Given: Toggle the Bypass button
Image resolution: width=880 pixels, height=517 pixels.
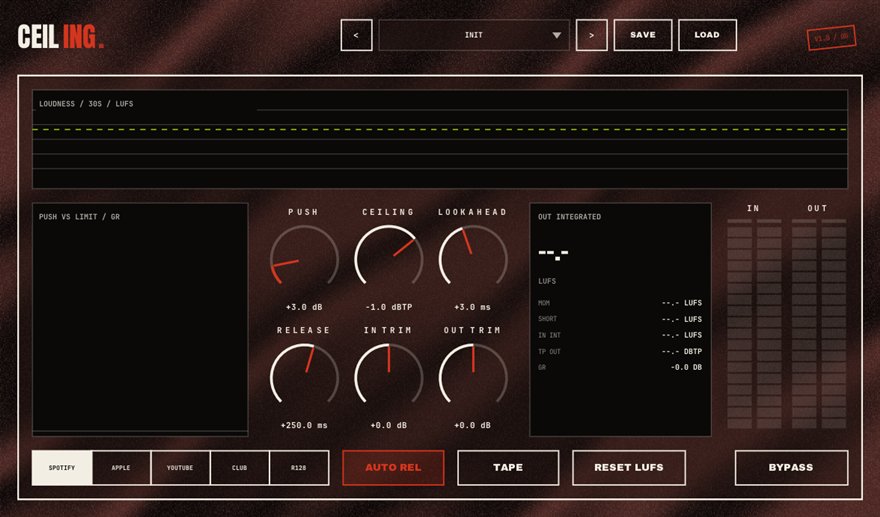Looking at the screenshot, I should (x=791, y=468).
